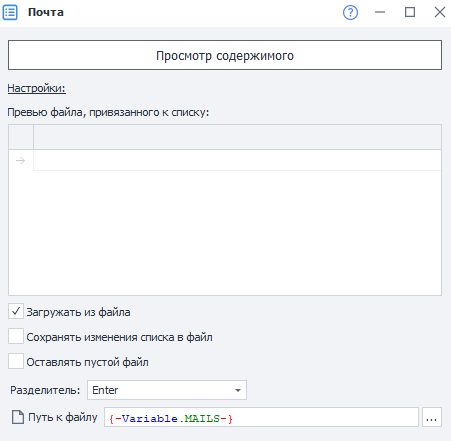Click the Enter value in separator combo box
Image resolution: width=451 pixels, height=441 pixels.
(x=105, y=390)
